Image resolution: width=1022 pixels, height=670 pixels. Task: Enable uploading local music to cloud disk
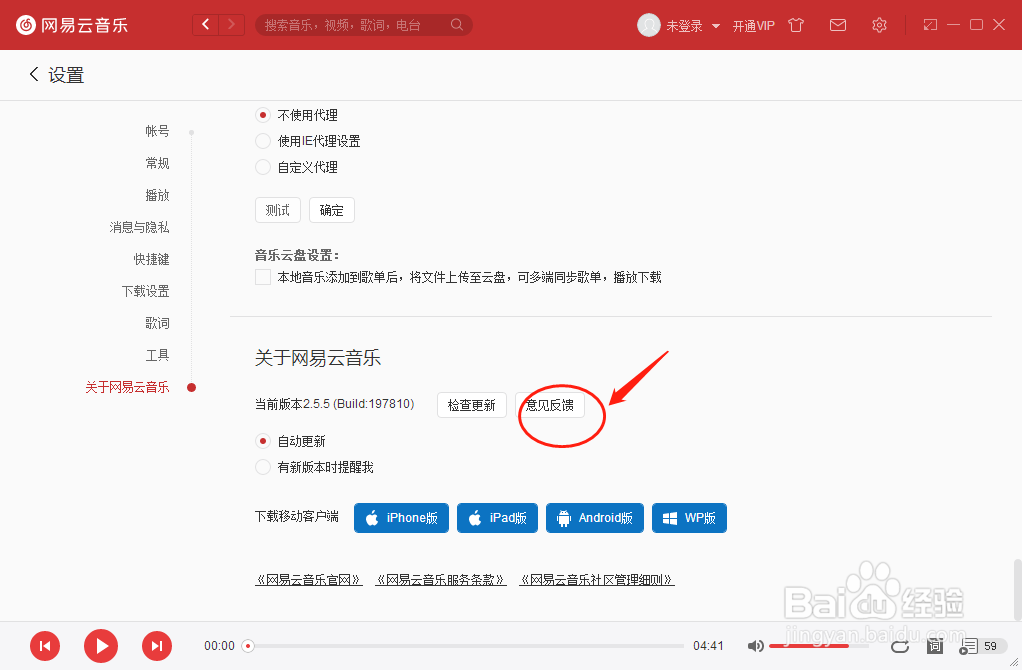[x=263, y=277]
